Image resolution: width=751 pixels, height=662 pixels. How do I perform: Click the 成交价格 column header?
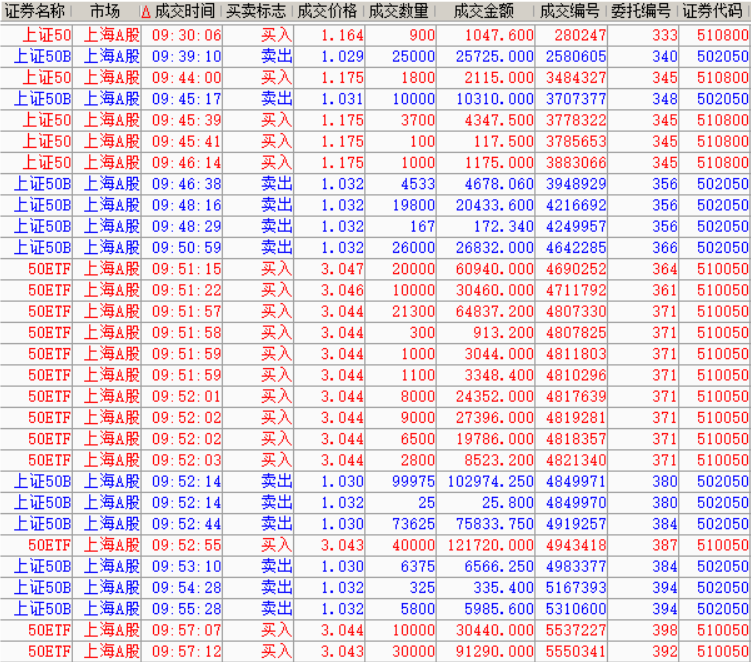tap(327, 11)
